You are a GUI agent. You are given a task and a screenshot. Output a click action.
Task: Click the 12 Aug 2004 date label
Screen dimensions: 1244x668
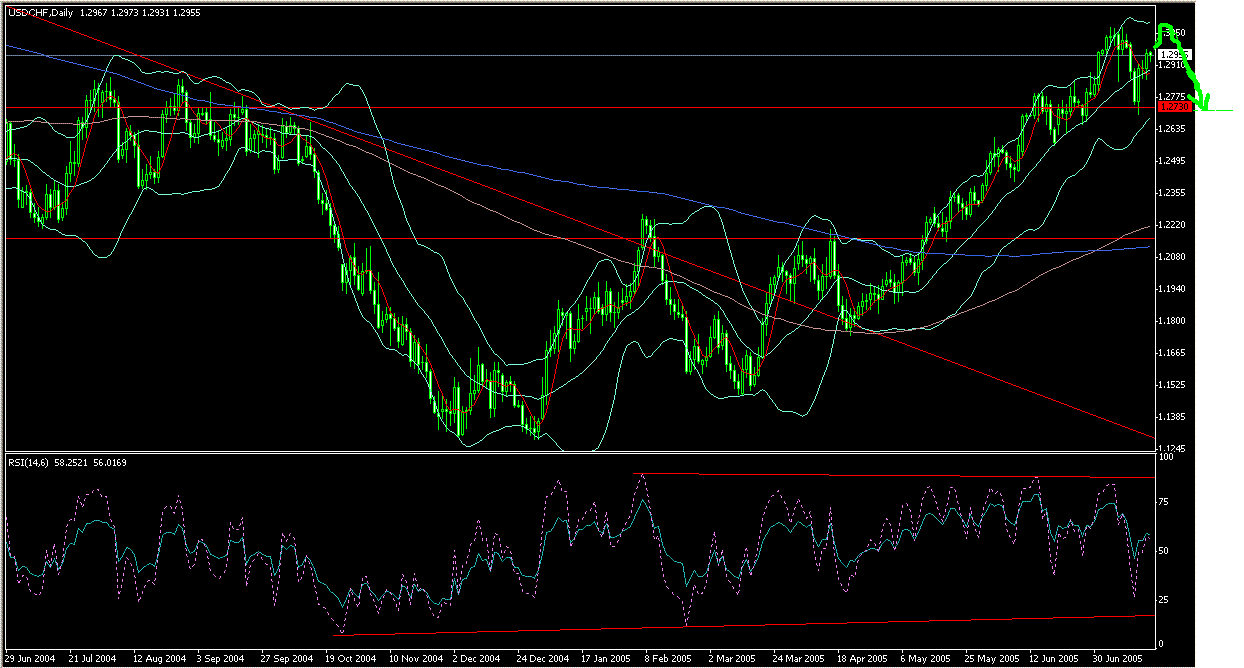pos(161,660)
